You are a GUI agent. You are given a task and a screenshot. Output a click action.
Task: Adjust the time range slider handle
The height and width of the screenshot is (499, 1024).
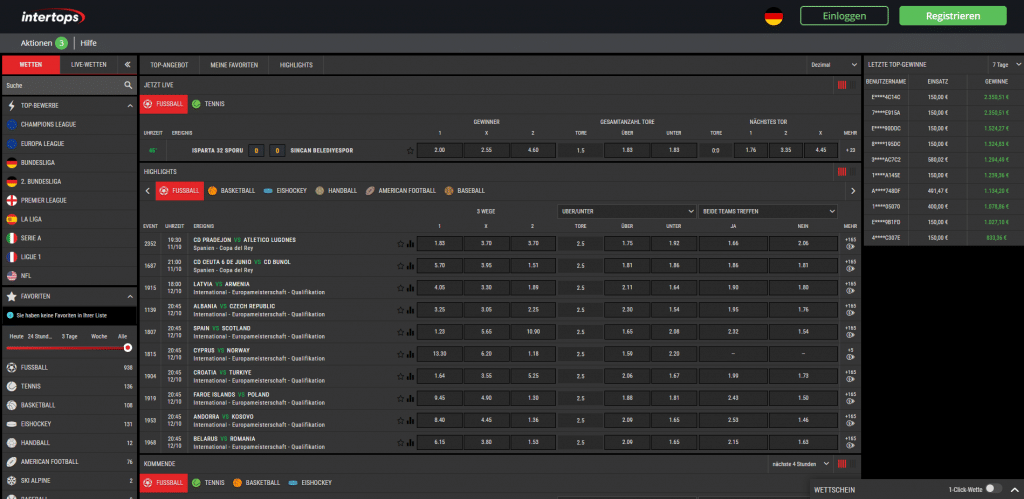click(128, 348)
